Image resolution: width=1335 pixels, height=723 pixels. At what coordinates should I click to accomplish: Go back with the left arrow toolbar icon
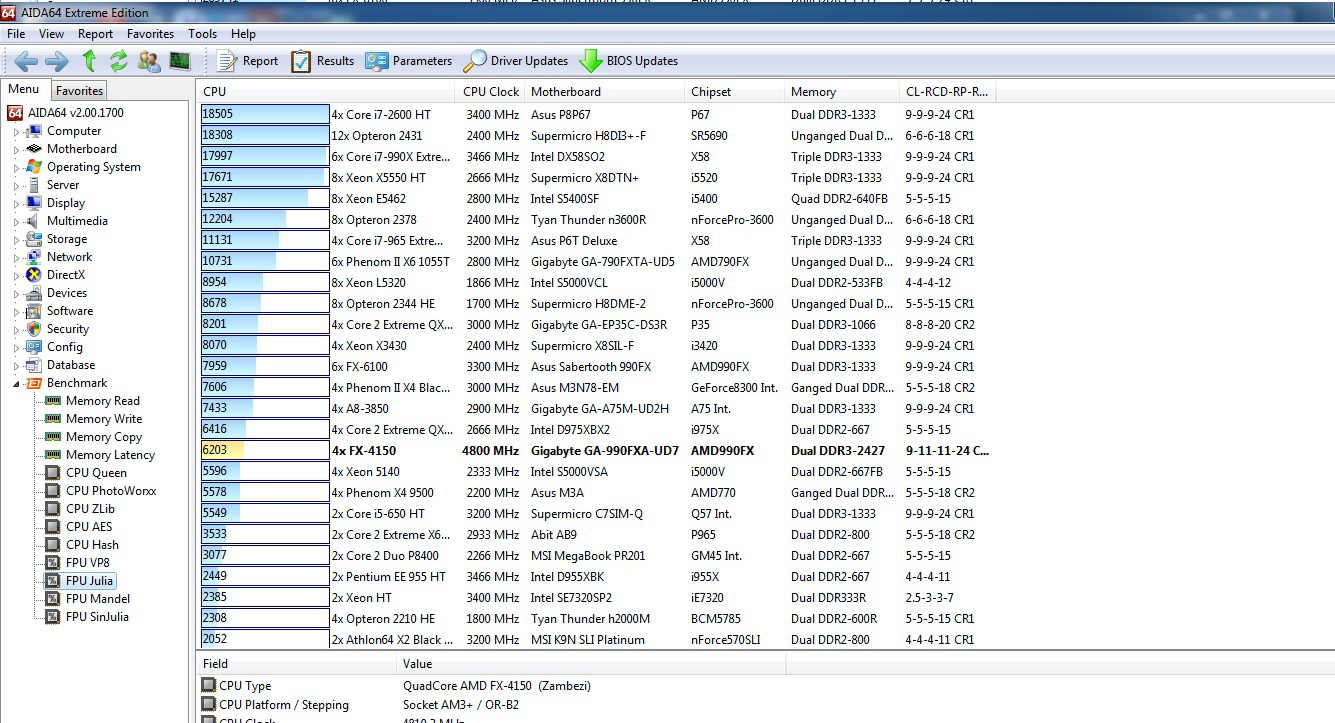pyautogui.click(x=26, y=61)
